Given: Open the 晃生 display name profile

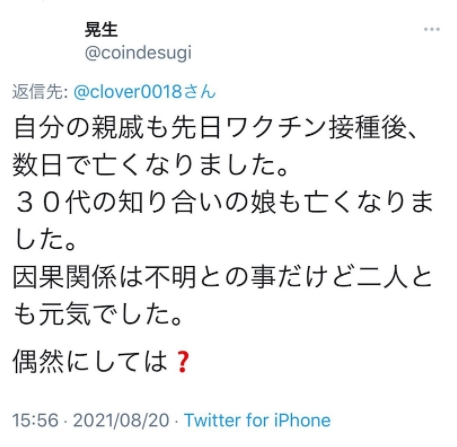Looking at the screenshot, I should pos(101,30).
